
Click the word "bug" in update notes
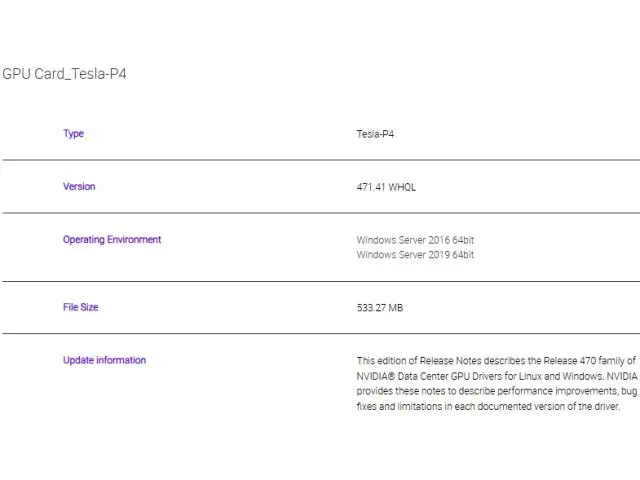click(x=628, y=392)
